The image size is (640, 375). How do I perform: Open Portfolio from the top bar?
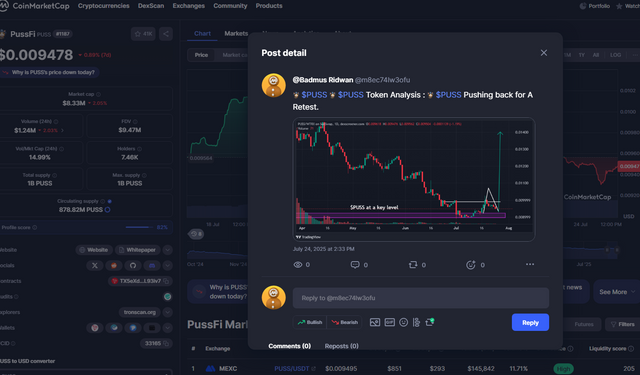coord(595,6)
